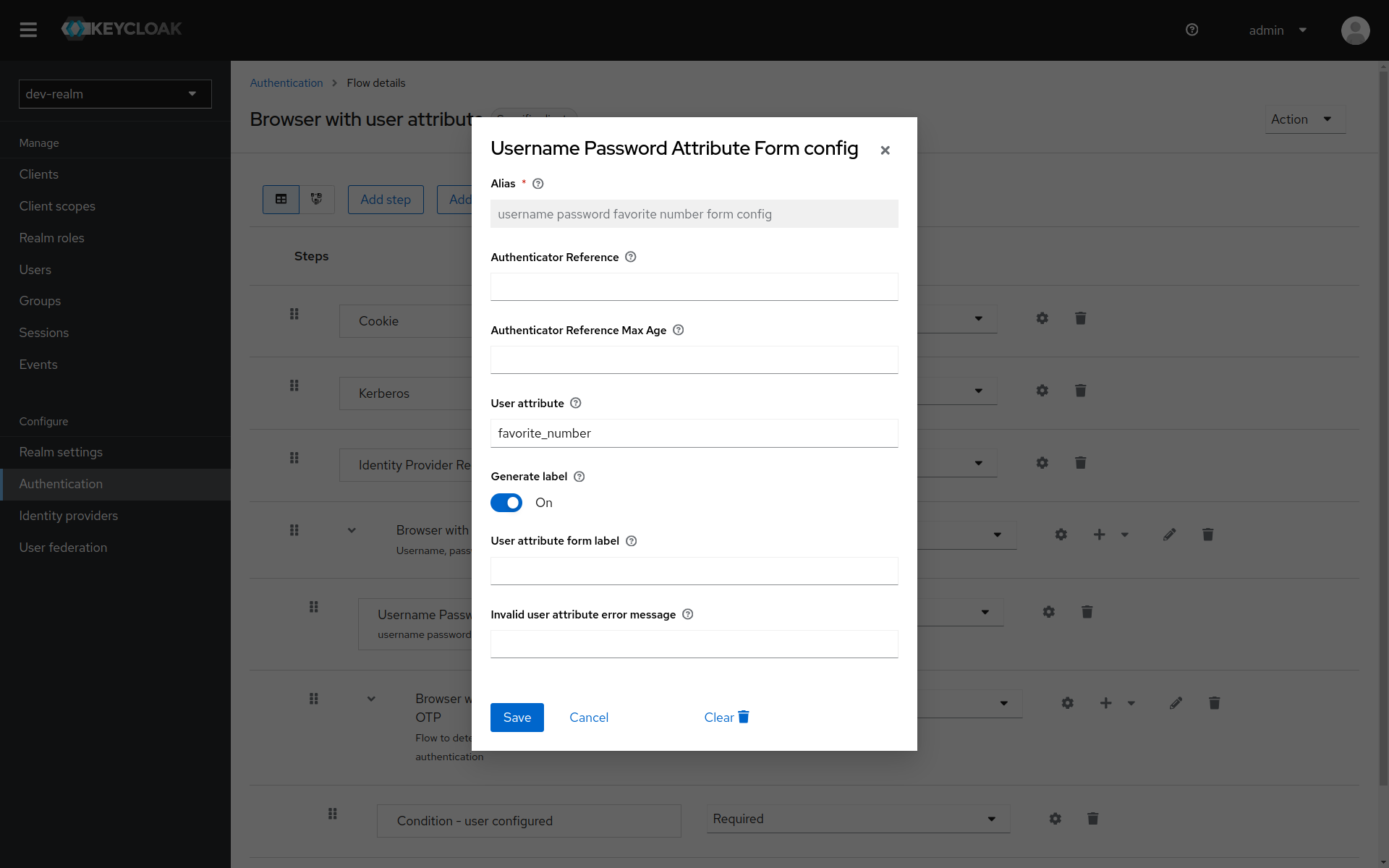The height and width of the screenshot is (868, 1389).
Task: Delete the Cookie step with trash icon
Action: [x=1080, y=318]
